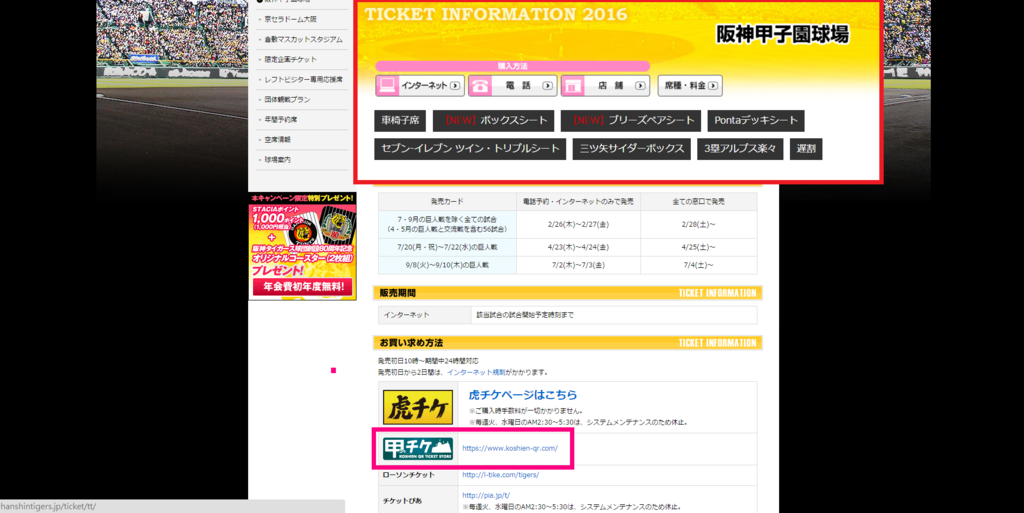Click the 甲チケ green logo
Viewport: 1024px width, 513px height.
click(x=417, y=449)
